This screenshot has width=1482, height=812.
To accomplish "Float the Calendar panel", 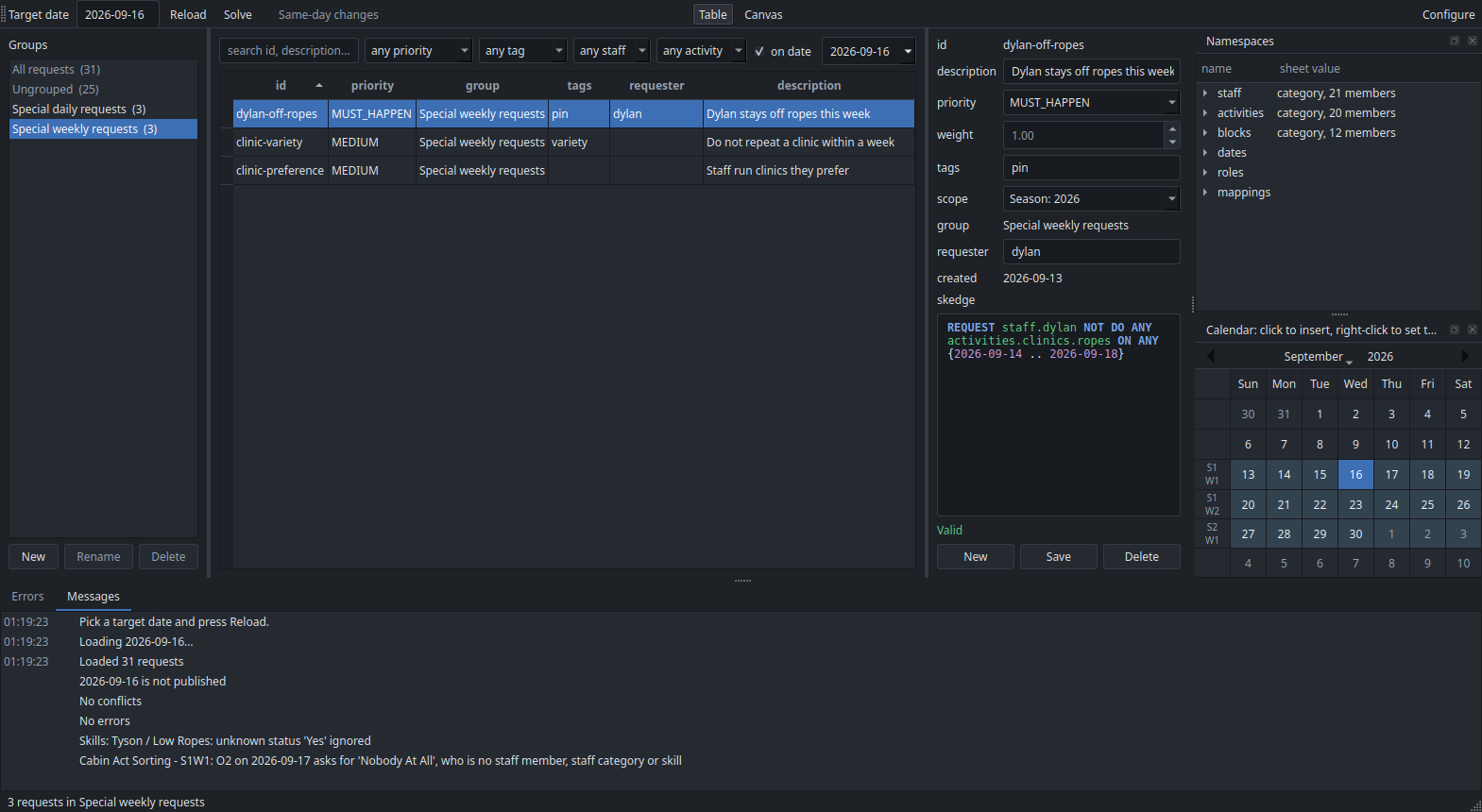I will 1455,330.
